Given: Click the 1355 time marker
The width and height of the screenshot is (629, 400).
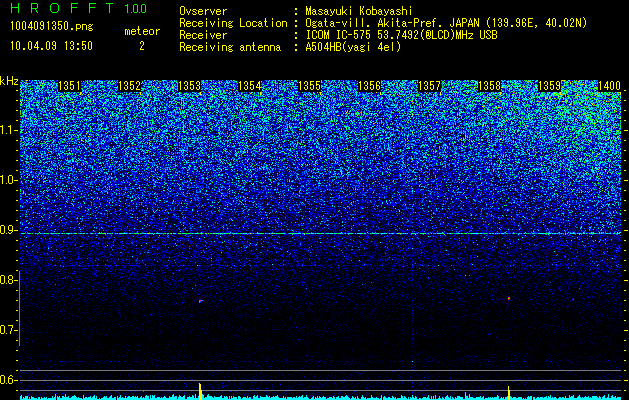Looking at the screenshot, I should pos(310,86).
